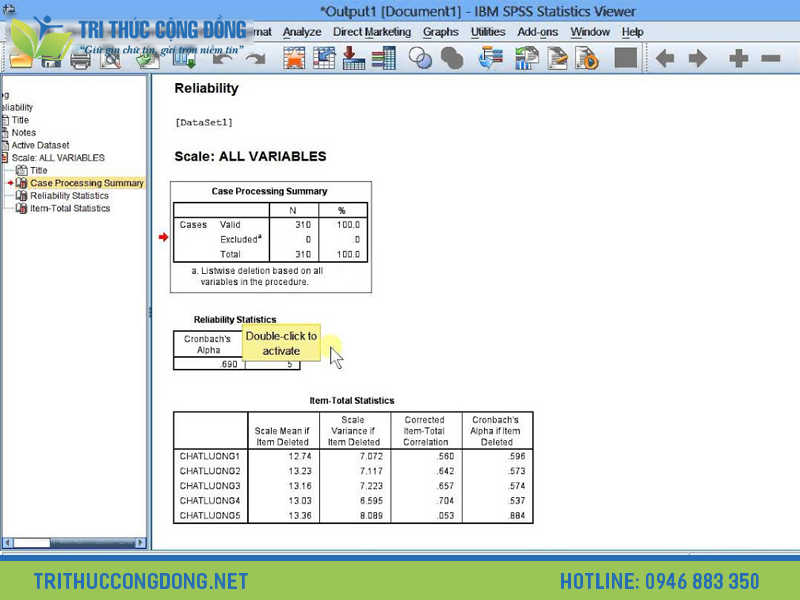Click the outline scrollbar right arrow
The image size is (800, 600).
141,543
